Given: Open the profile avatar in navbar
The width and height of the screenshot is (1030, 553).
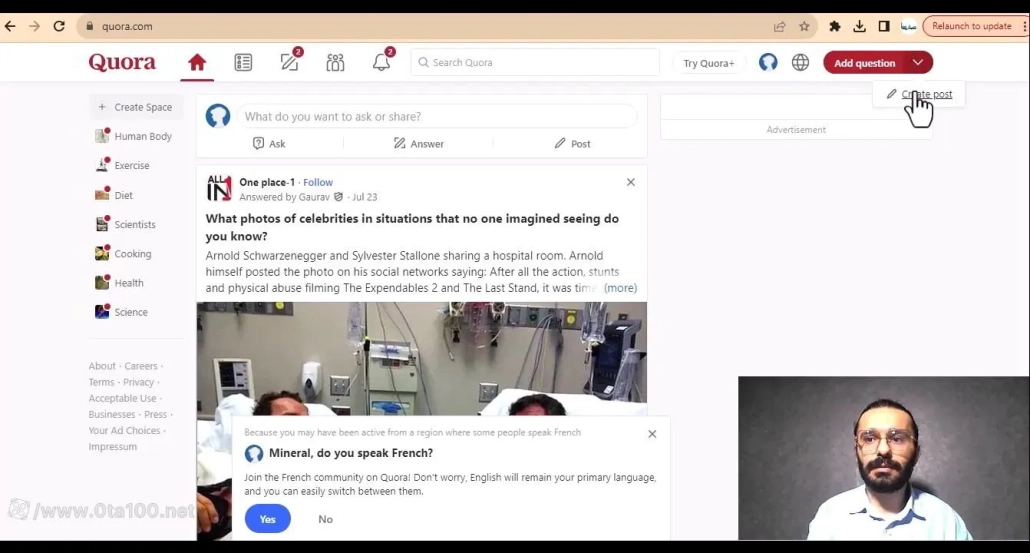Looking at the screenshot, I should point(768,63).
